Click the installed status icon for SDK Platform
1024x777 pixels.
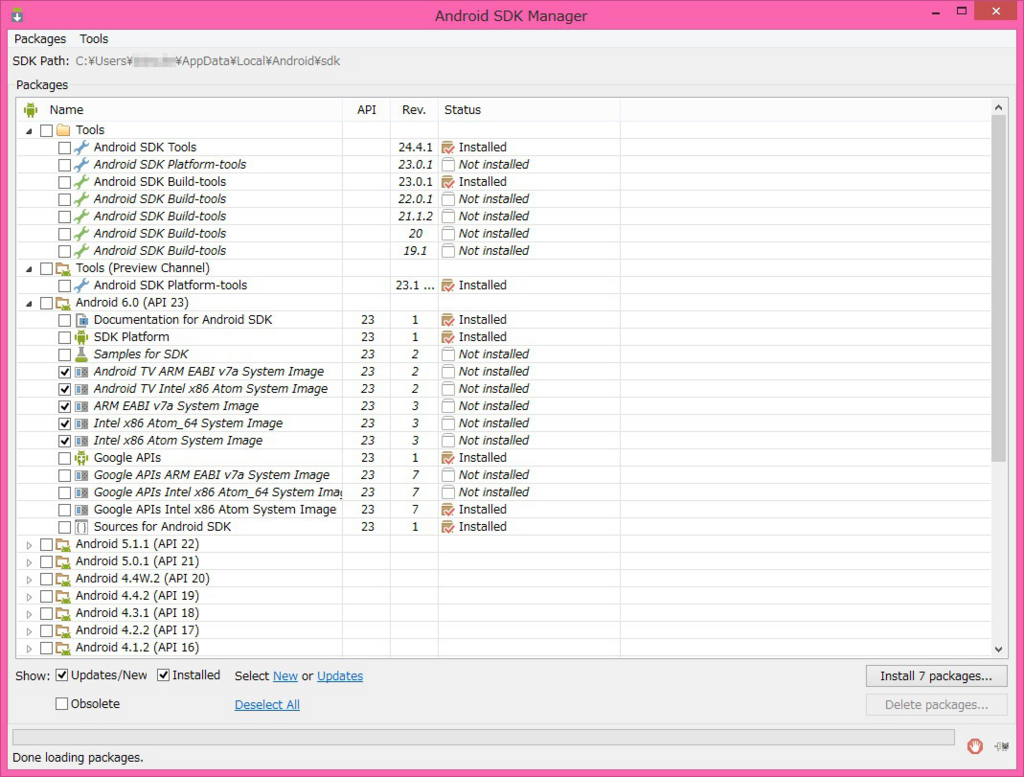pyautogui.click(x=448, y=337)
